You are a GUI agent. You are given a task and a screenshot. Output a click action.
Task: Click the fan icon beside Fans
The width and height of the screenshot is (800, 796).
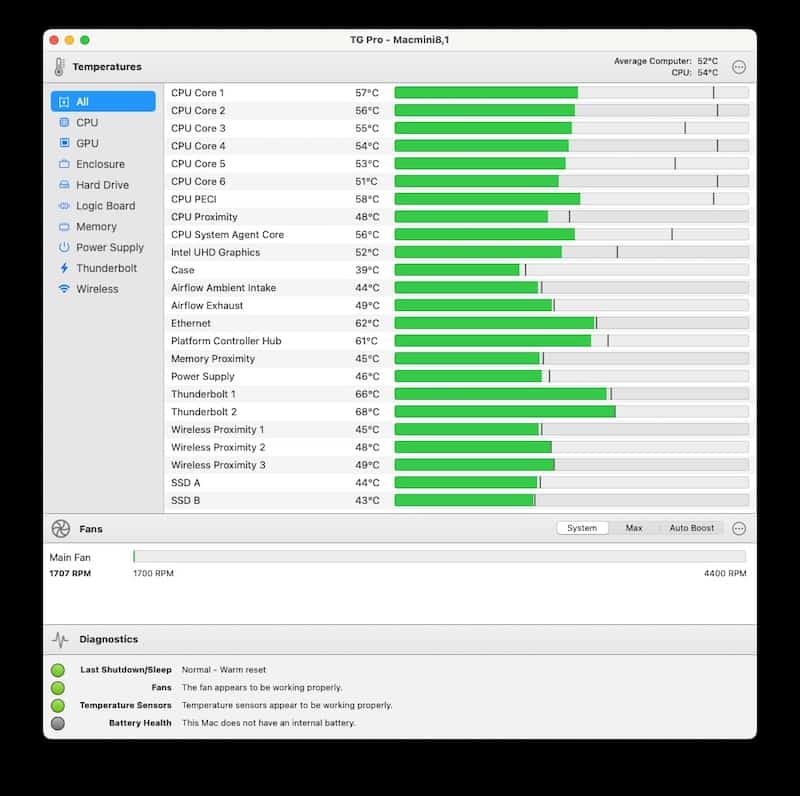coord(61,529)
